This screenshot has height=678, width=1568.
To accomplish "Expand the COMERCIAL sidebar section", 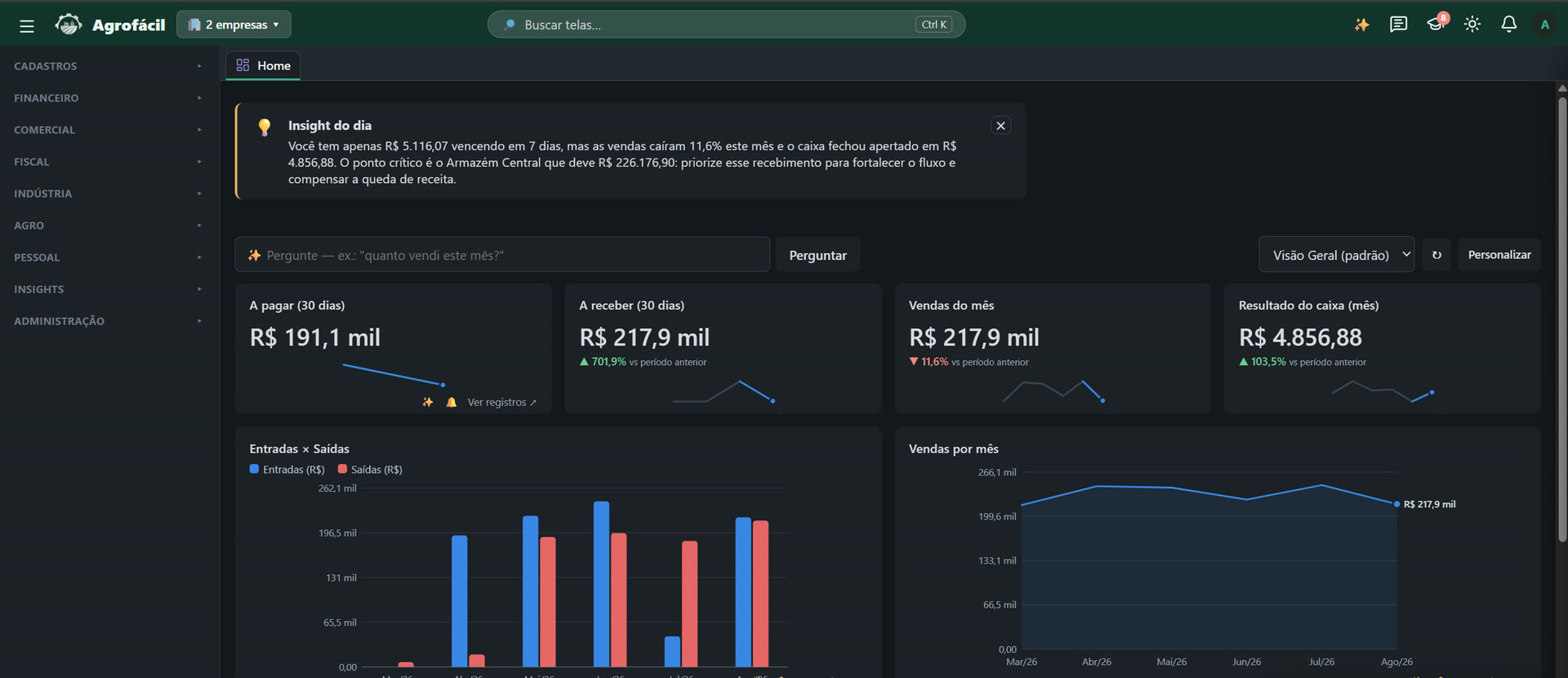I will [x=108, y=130].
